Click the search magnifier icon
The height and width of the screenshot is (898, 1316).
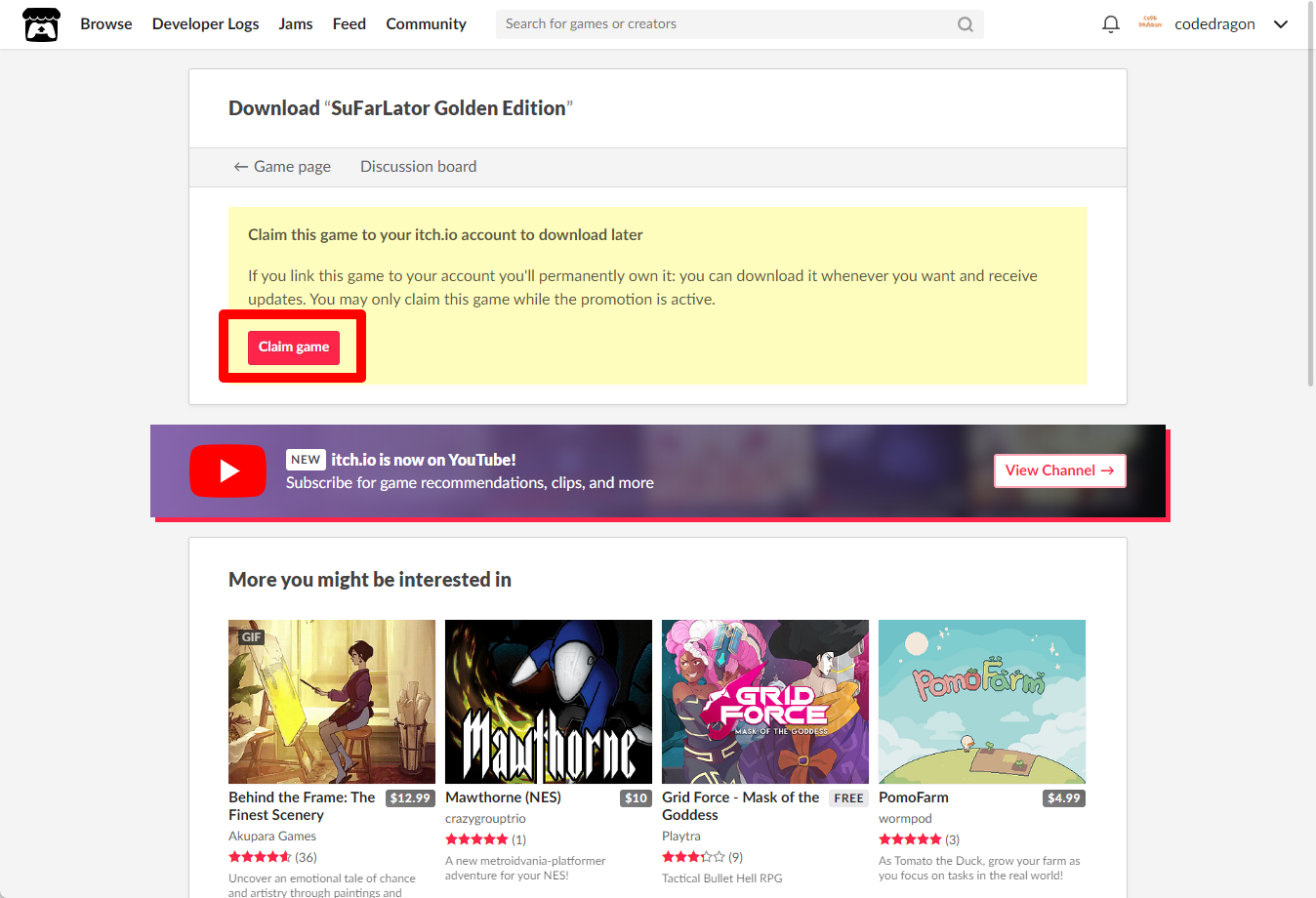tap(966, 24)
